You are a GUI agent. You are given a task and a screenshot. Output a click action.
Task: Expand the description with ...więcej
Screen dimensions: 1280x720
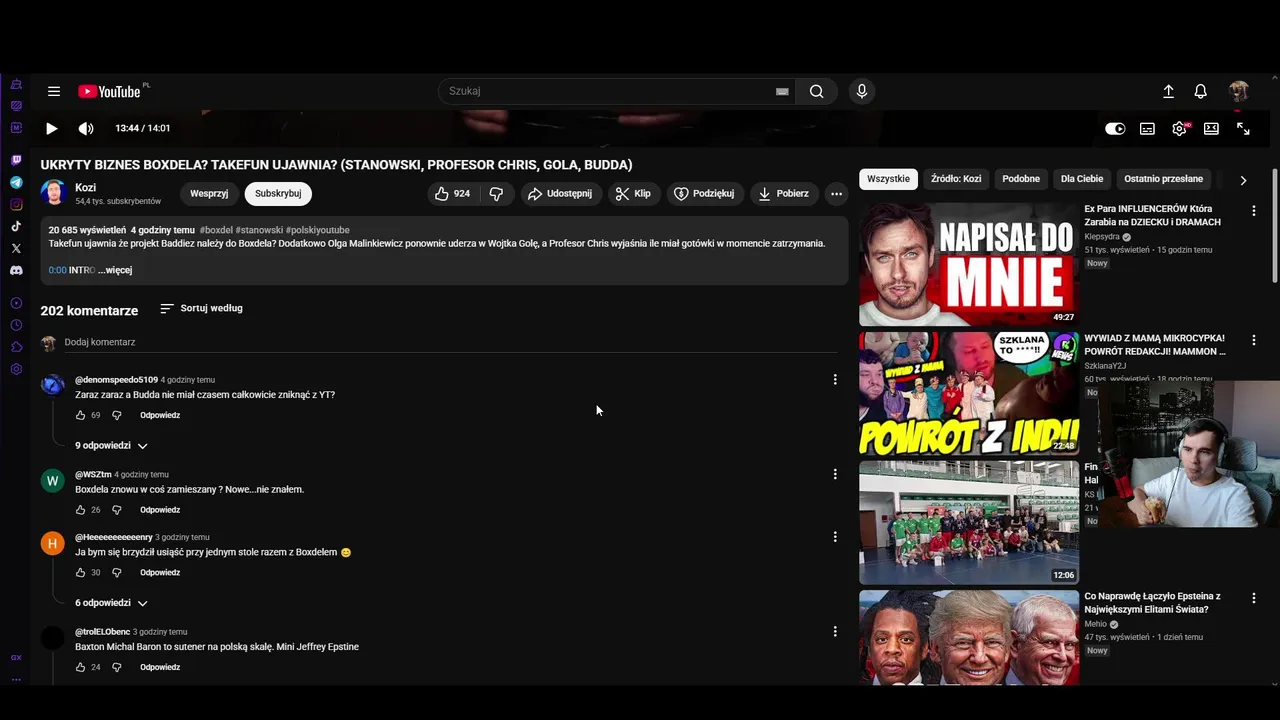(x=115, y=270)
